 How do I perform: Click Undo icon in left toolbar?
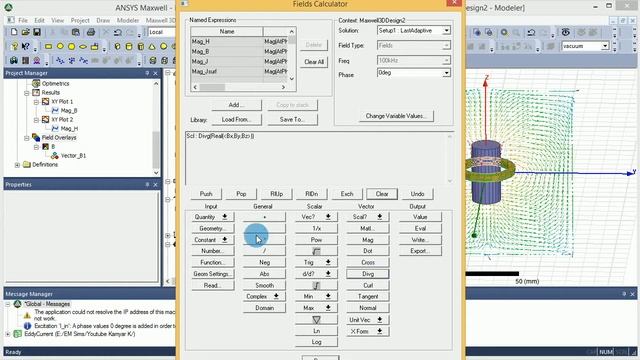118,32
